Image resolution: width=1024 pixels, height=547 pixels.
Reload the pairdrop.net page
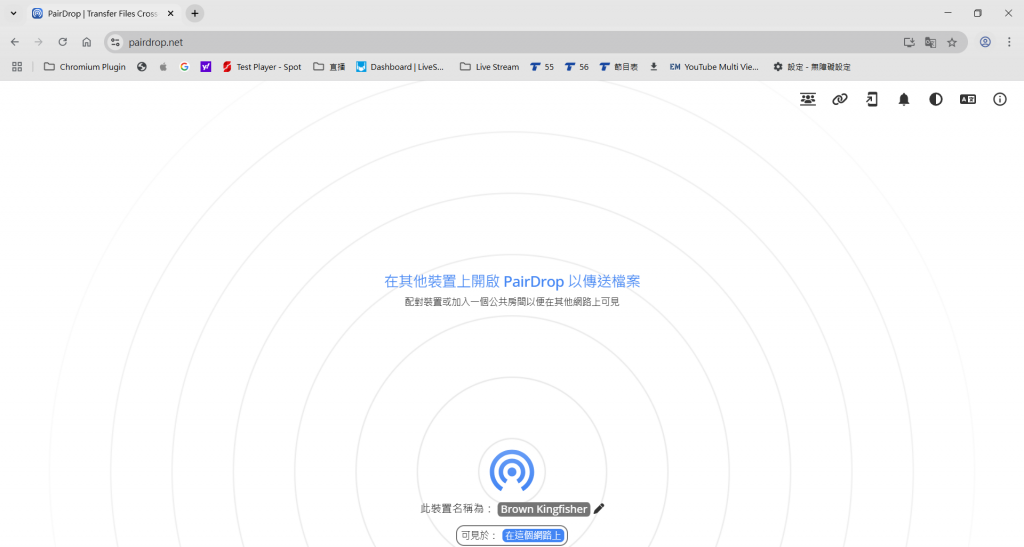(x=63, y=42)
